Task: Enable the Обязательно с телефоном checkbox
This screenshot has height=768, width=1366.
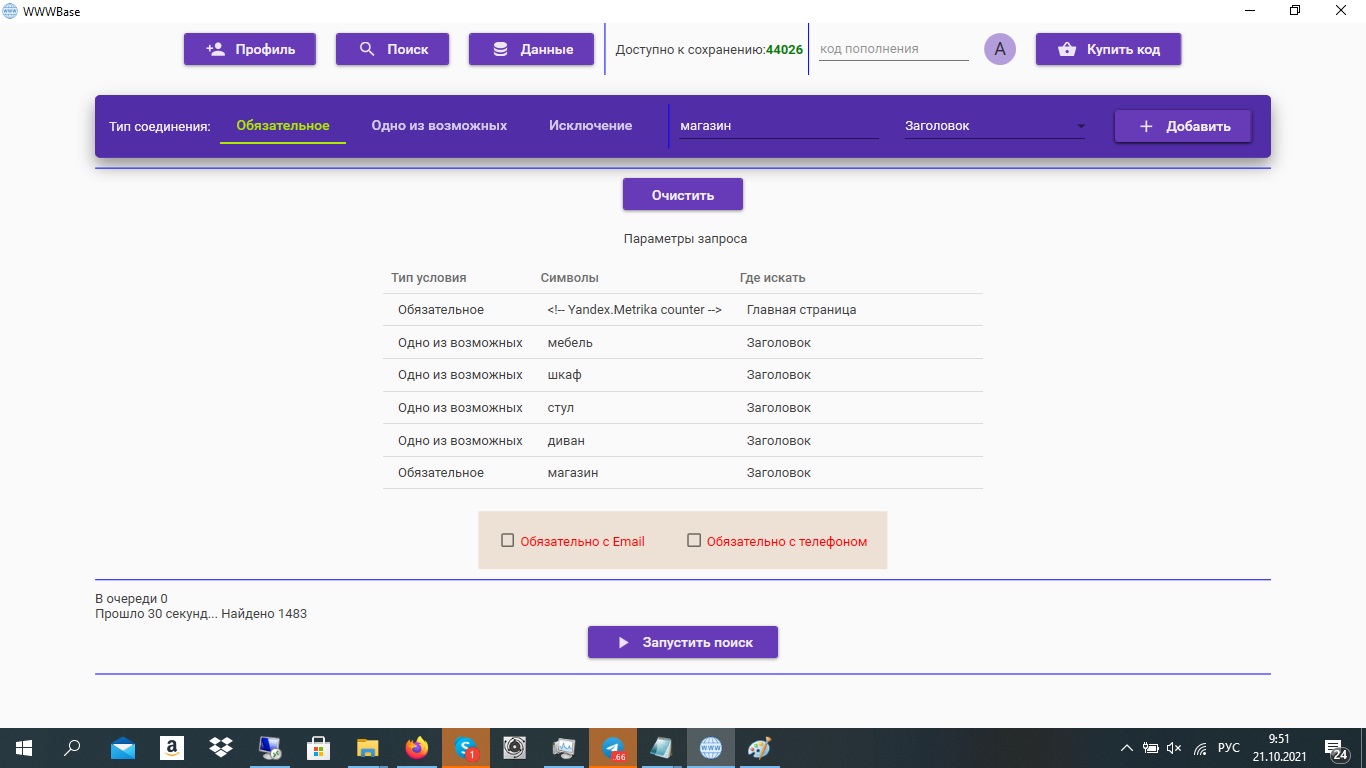Action: tap(694, 541)
